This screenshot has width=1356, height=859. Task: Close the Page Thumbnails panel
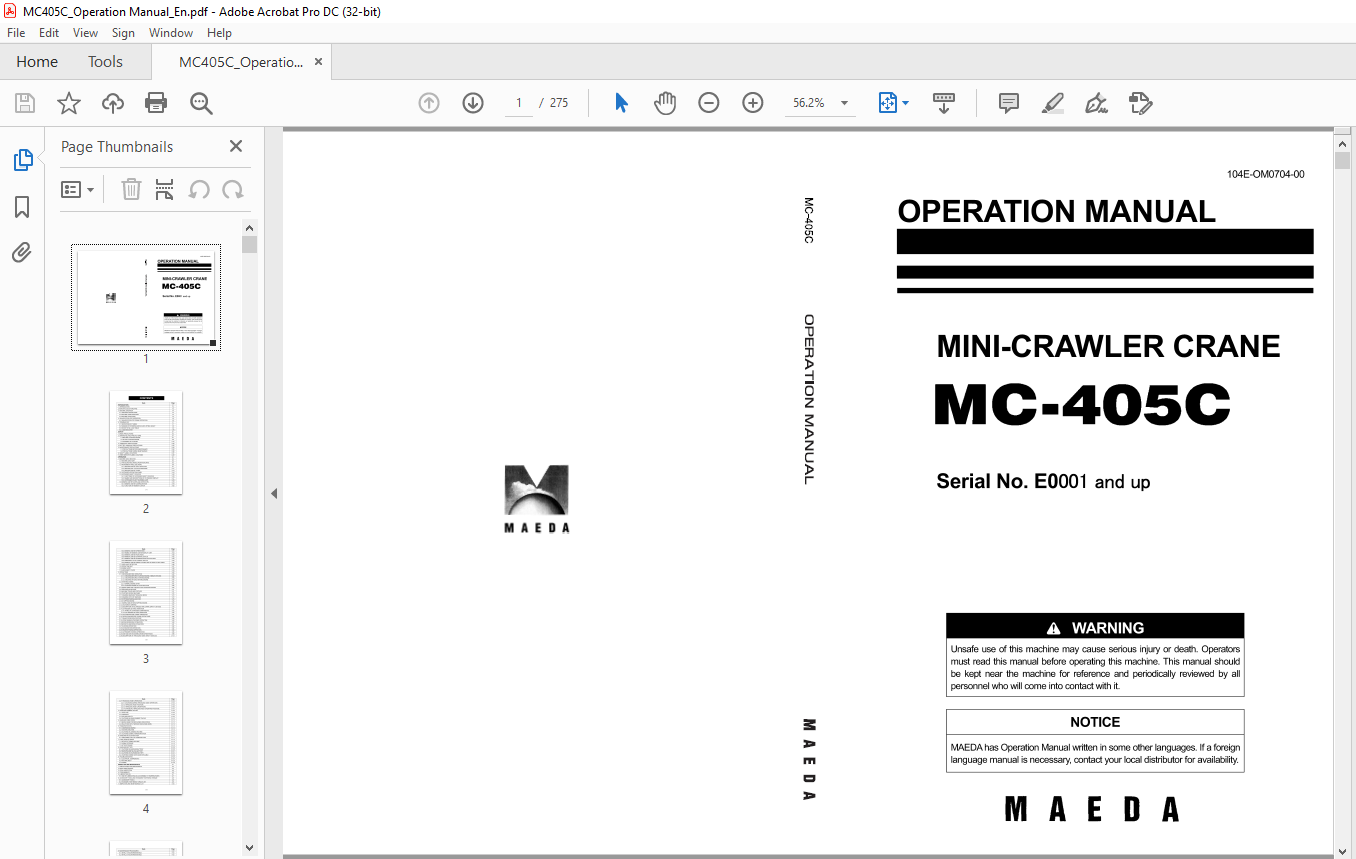pos(236,146)
